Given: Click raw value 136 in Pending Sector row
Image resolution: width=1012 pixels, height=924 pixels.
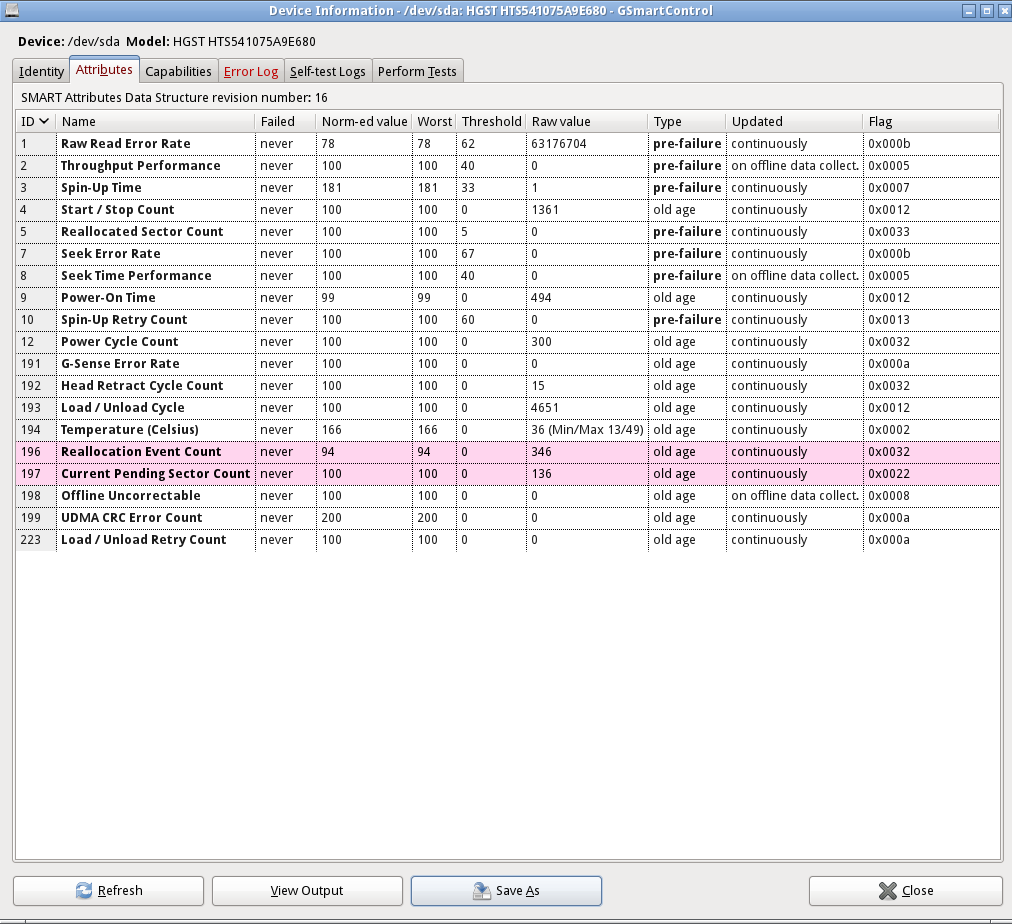Looking at the screenshot, I should (x=541, y=474).
